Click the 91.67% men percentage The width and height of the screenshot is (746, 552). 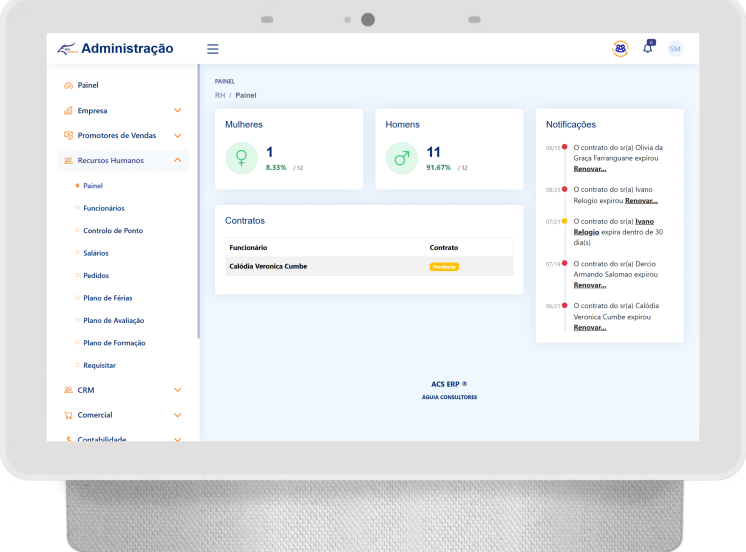pyautogui.click(x=438, y=168)
